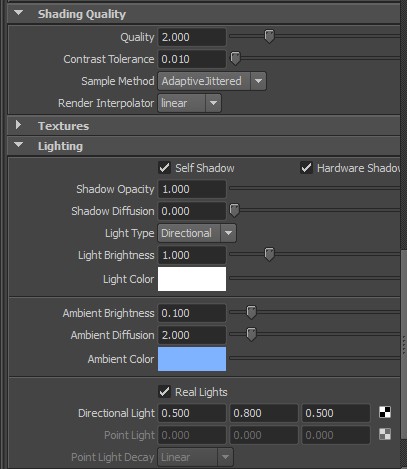Click the Directional Light 0.800 field
This screenshot has height=469, width=407.
tap(264, 413)
